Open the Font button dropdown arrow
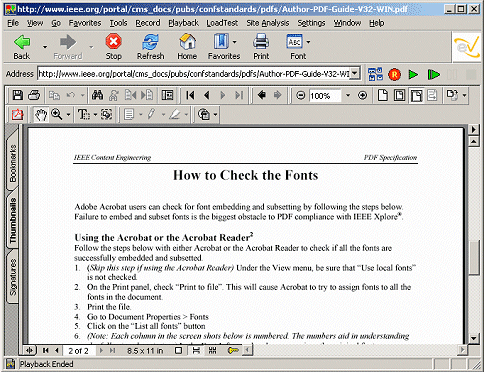 (308, 42)
